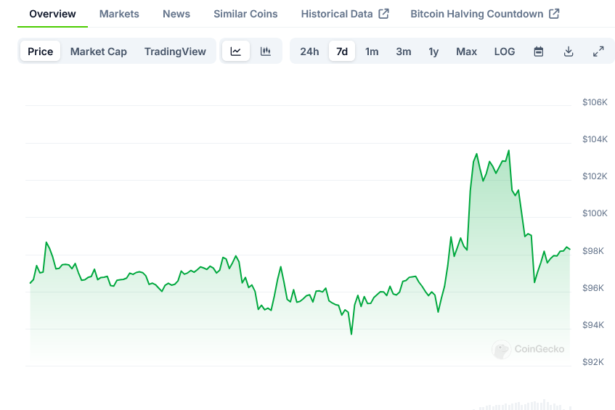Show the Max time range

(x=466, y=51)
